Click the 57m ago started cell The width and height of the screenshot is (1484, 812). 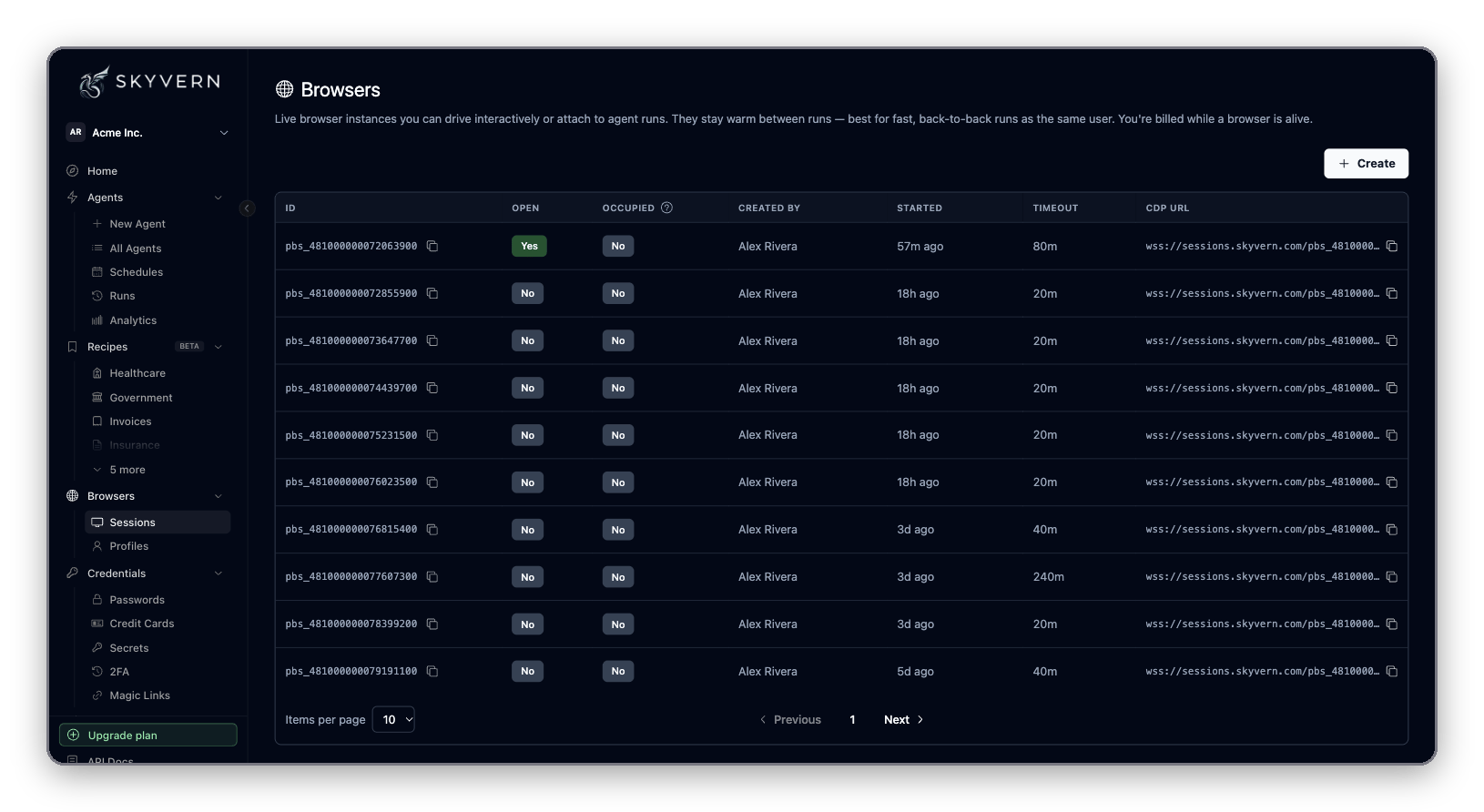pos(920,247)
